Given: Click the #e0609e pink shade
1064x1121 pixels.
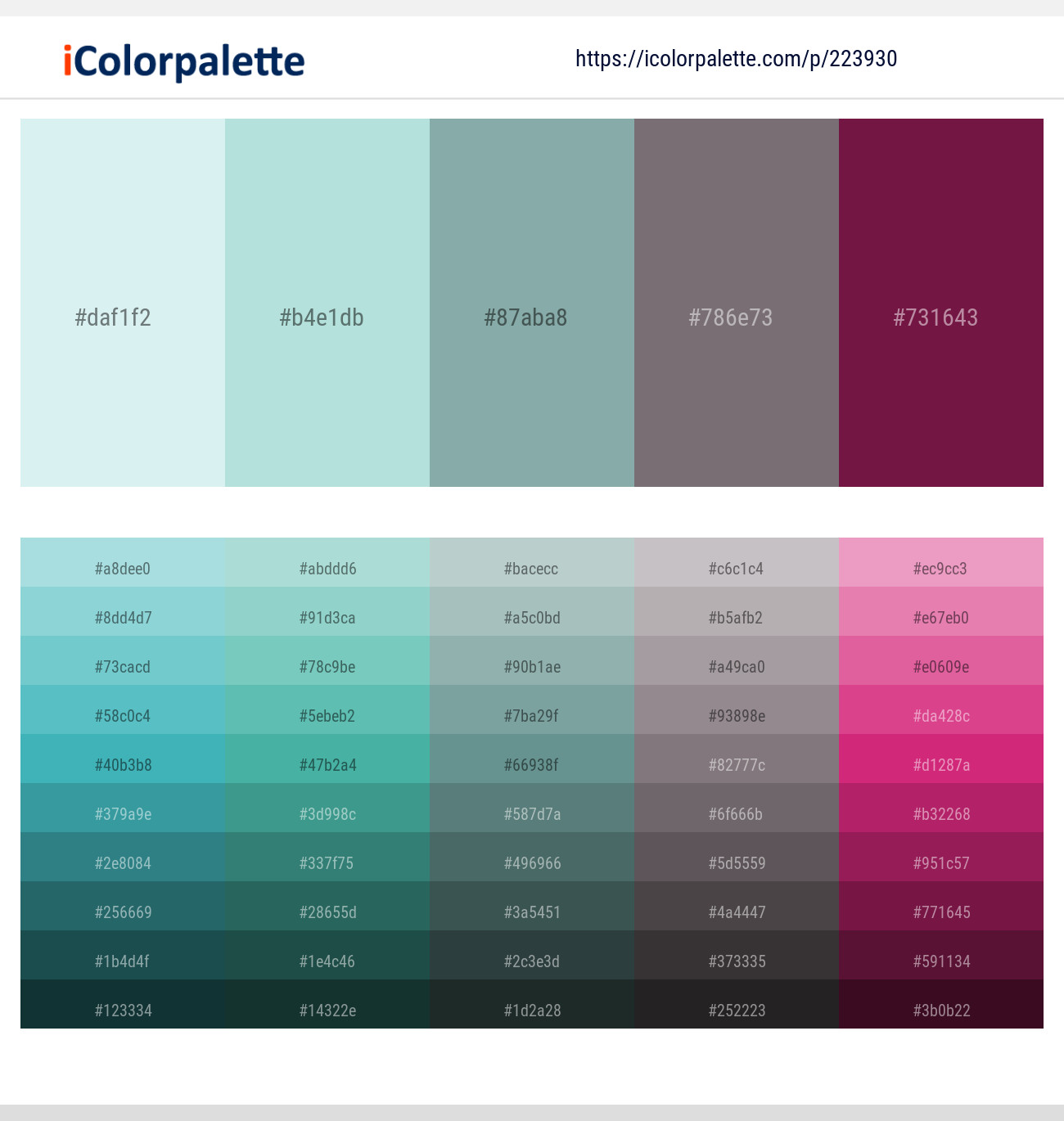Looking at the screenshot, I should (x=941, y=667).
